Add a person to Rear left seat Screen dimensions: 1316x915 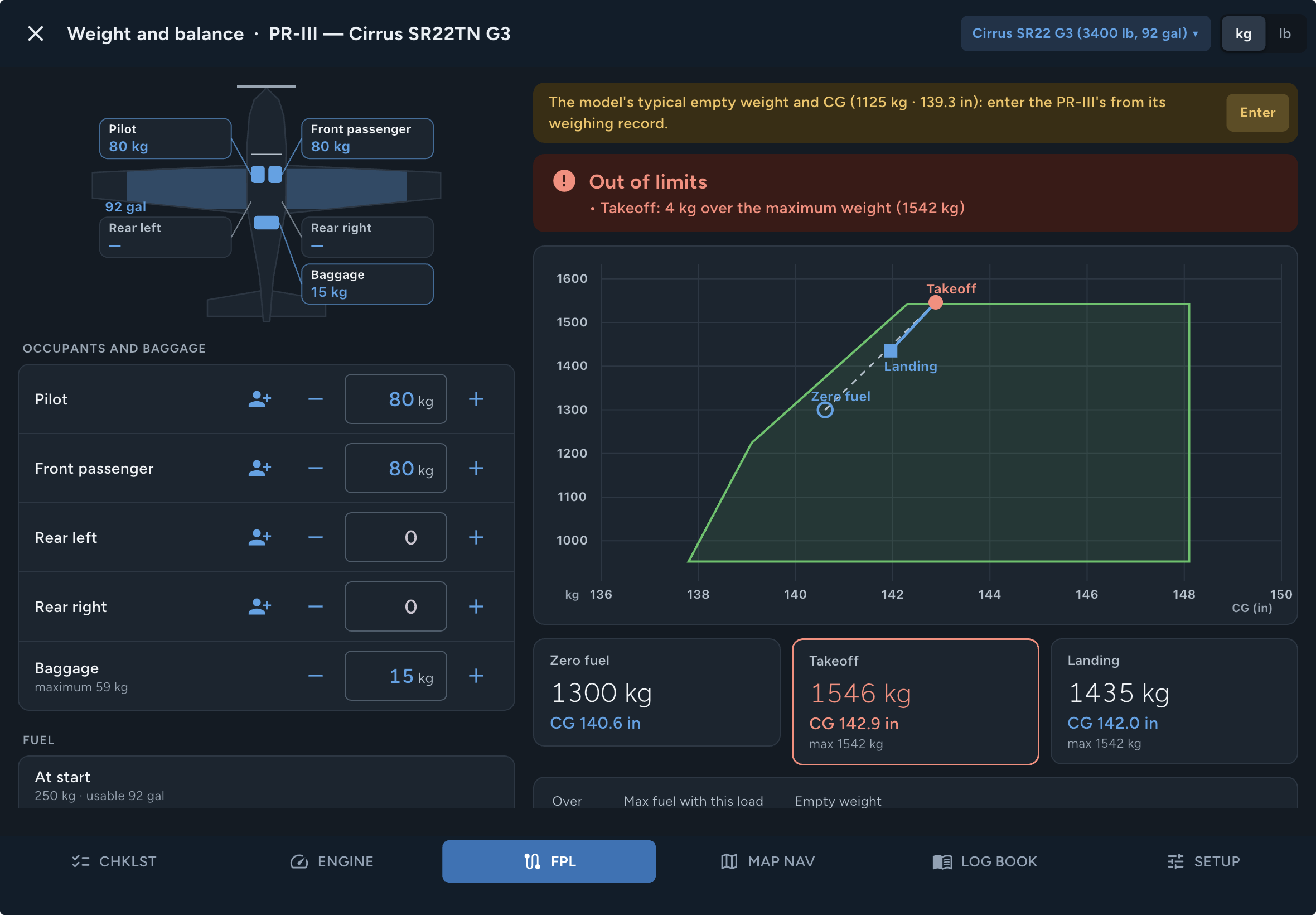pos(259,537)
